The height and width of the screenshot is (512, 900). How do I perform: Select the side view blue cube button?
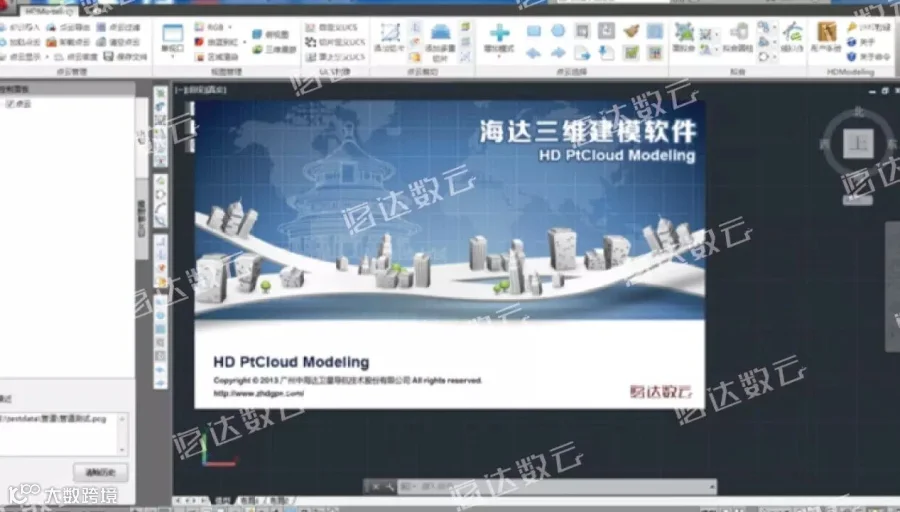coord(271,34)
